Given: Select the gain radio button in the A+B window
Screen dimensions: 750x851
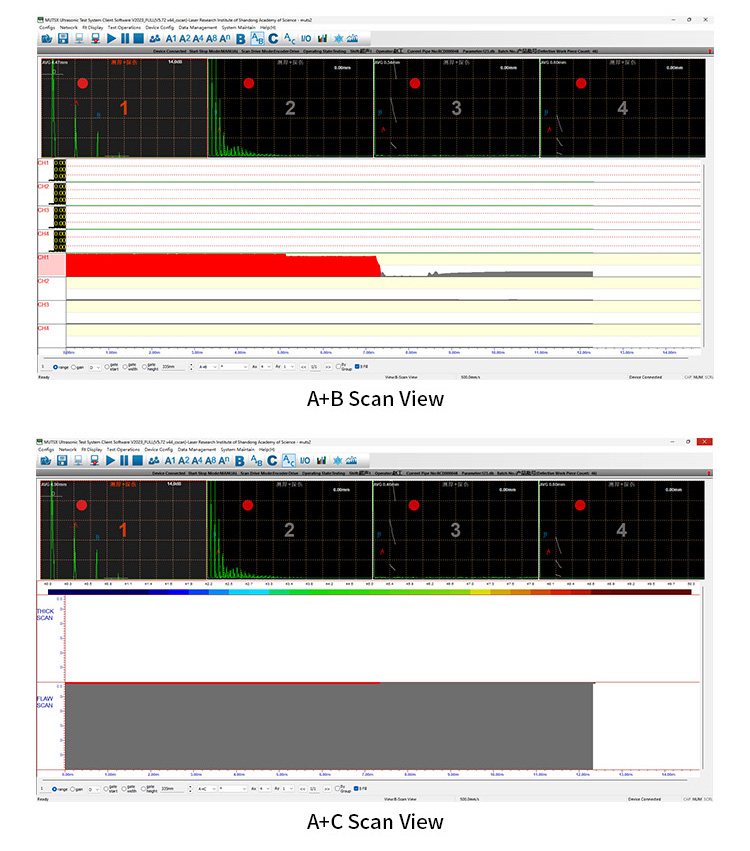Looking at the screenshot, I should point(75,368).
